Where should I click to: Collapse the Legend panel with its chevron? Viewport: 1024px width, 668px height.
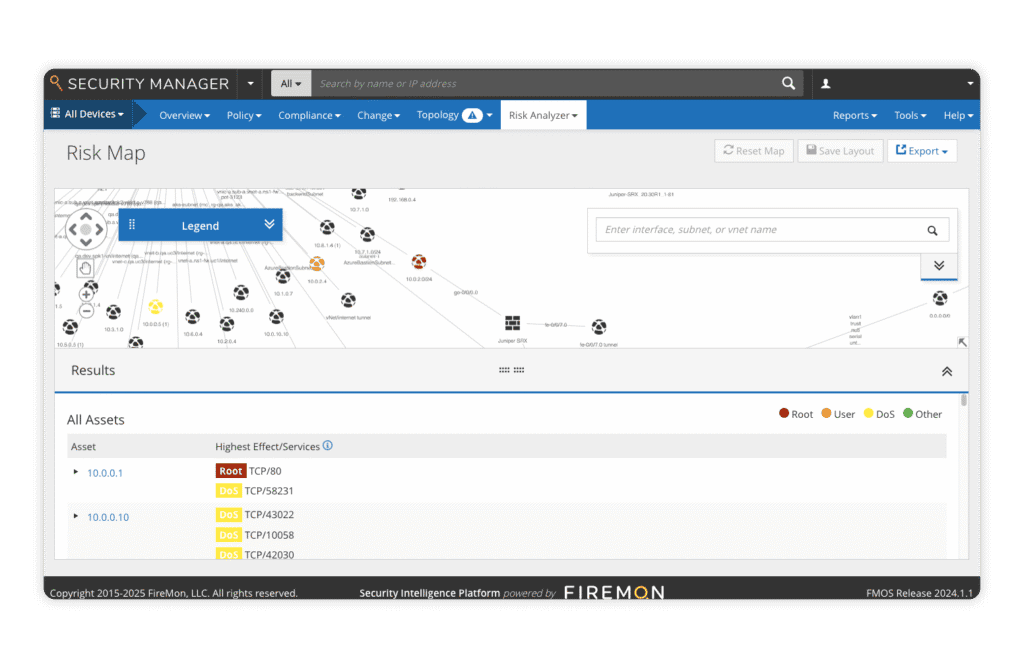[x=268, y=225]
